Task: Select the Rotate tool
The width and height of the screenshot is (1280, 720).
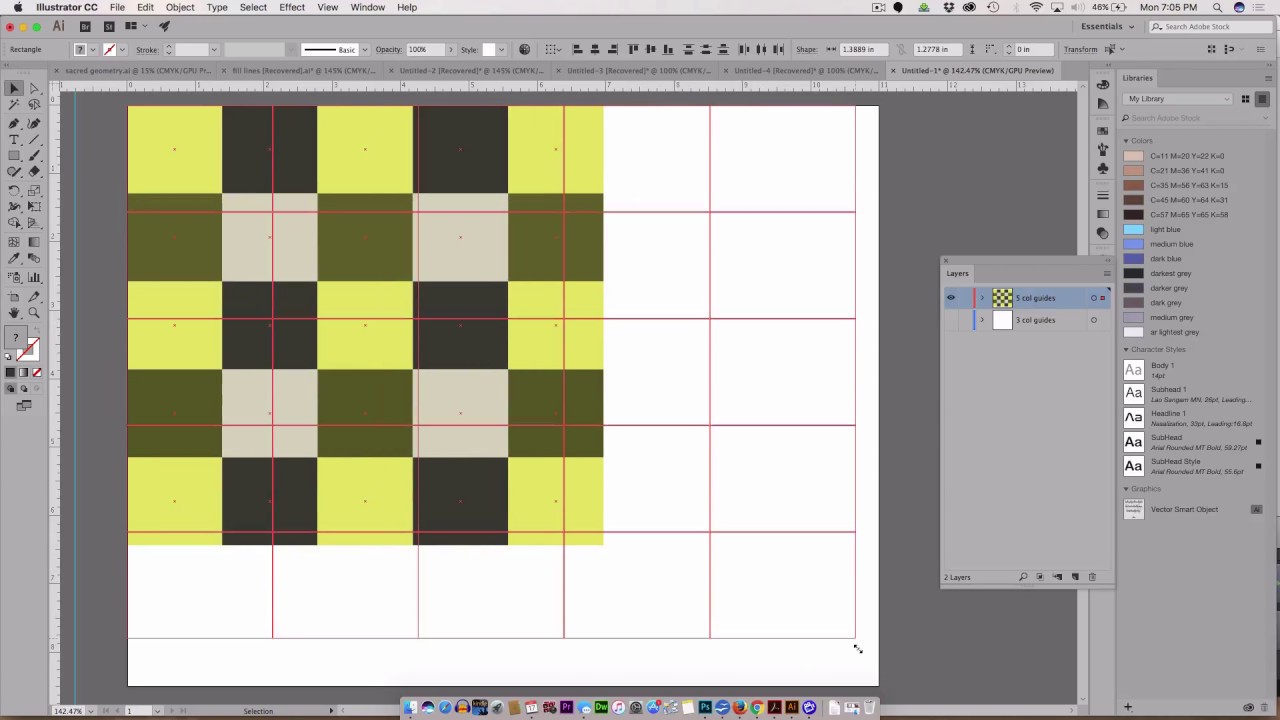Action: (x=14, y=190)
